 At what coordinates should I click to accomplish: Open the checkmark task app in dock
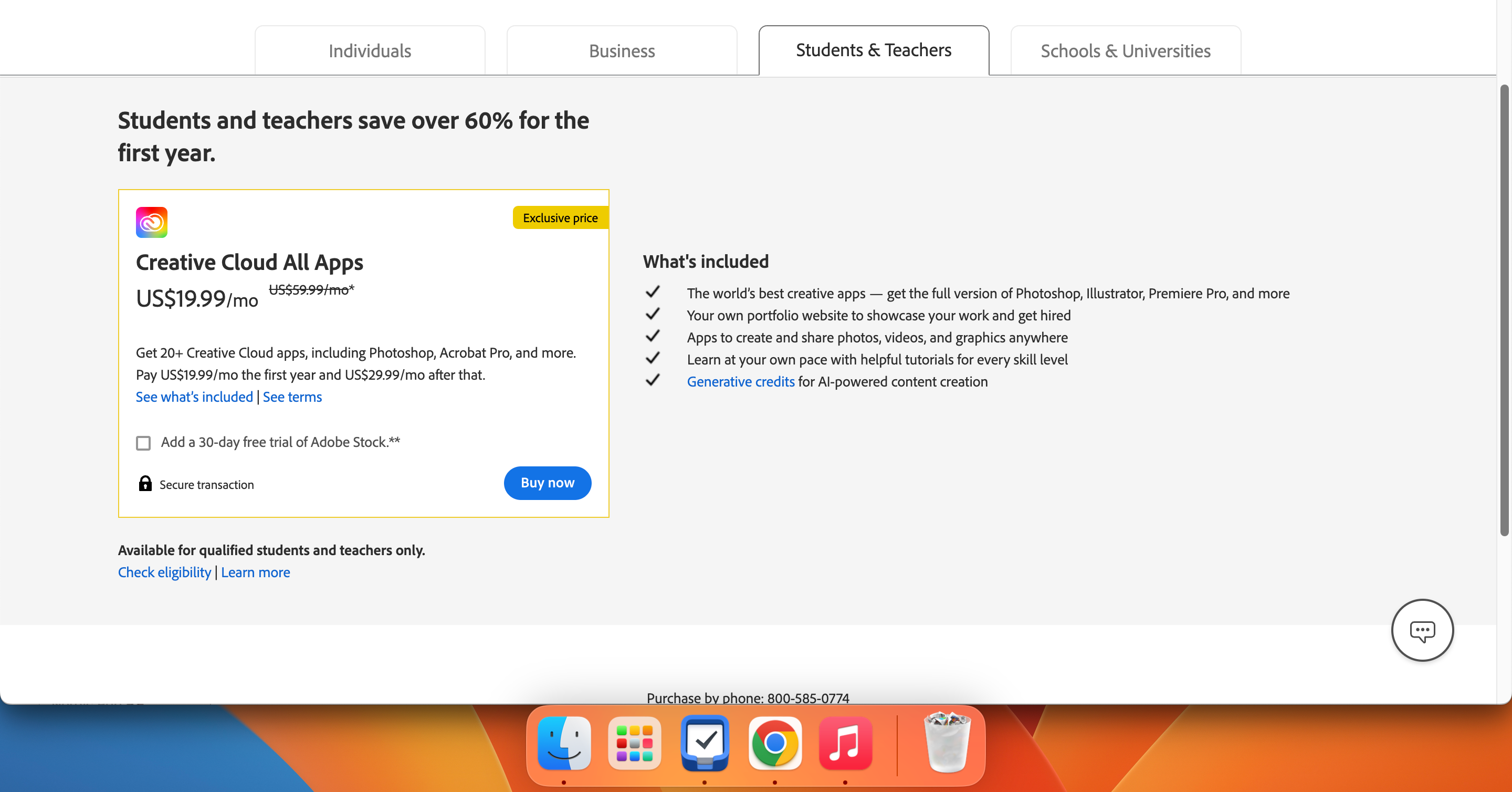(x=705, y=743)
